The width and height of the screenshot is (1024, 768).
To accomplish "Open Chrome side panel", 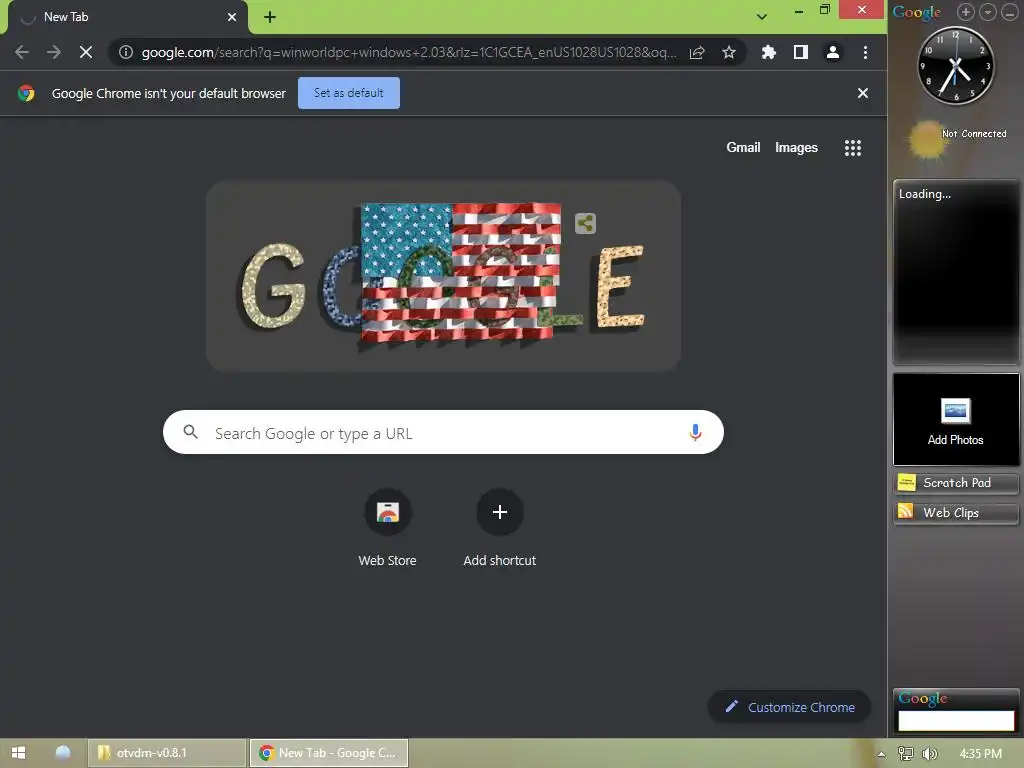I will [801, 52].
